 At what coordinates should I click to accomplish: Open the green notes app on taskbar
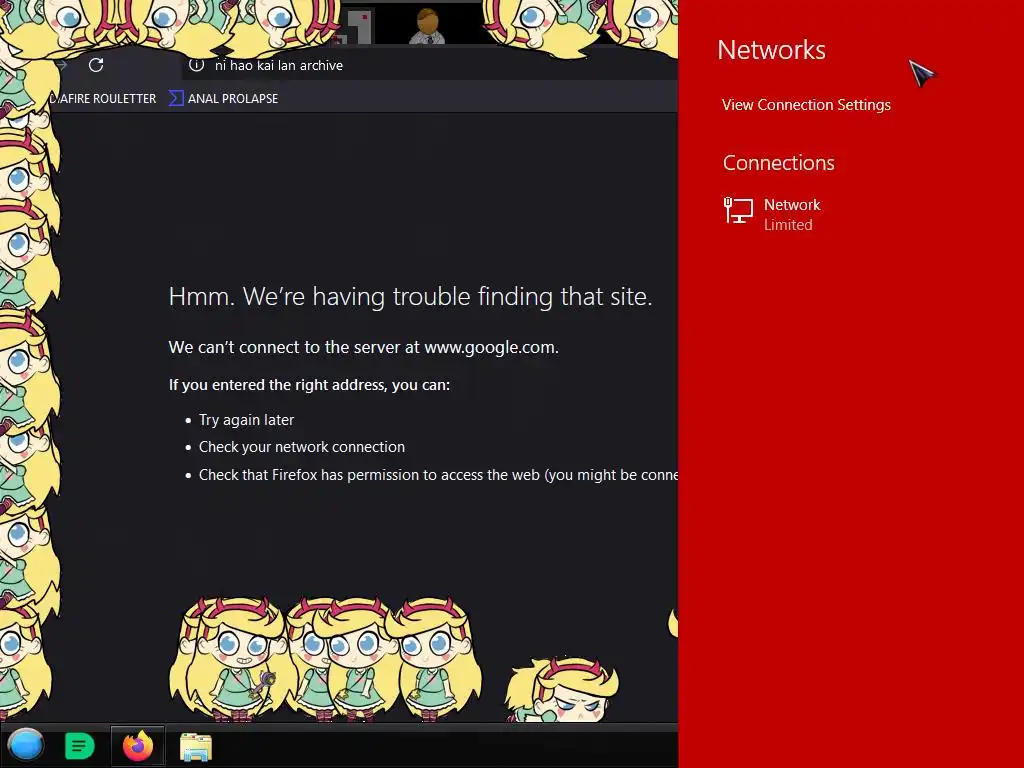coord(80,746)
